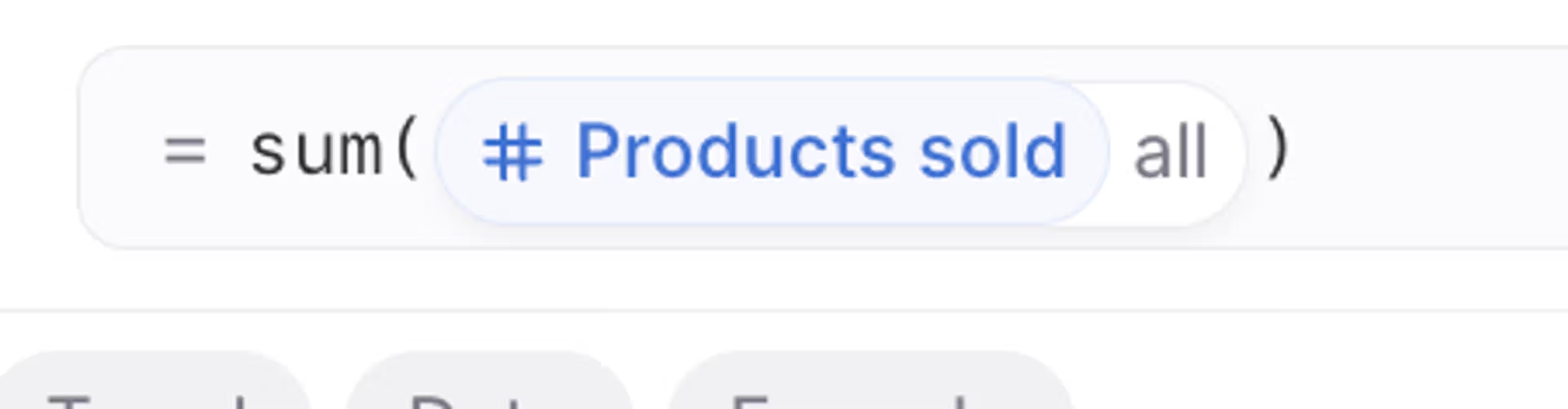The width and height of the screenshot is (1568, 409).
Task: Click the closing parenthesis of the formula
Action: tap(1277, 149)
